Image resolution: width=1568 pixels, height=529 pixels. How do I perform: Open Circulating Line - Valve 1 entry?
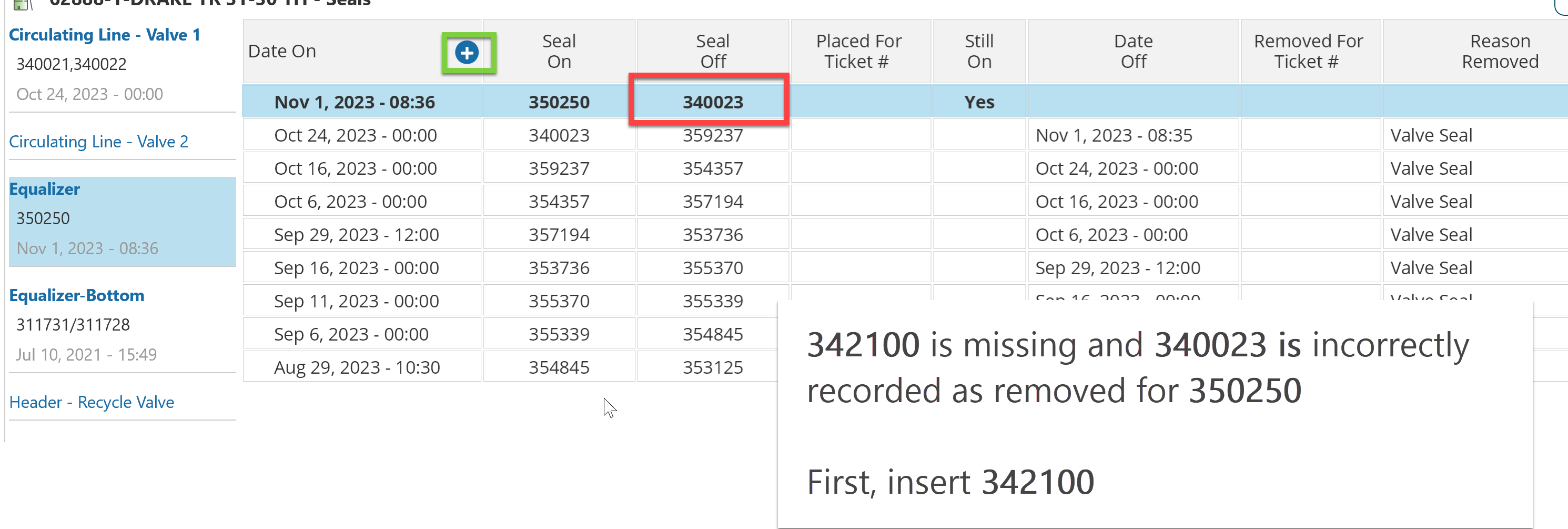click(104, 35)
